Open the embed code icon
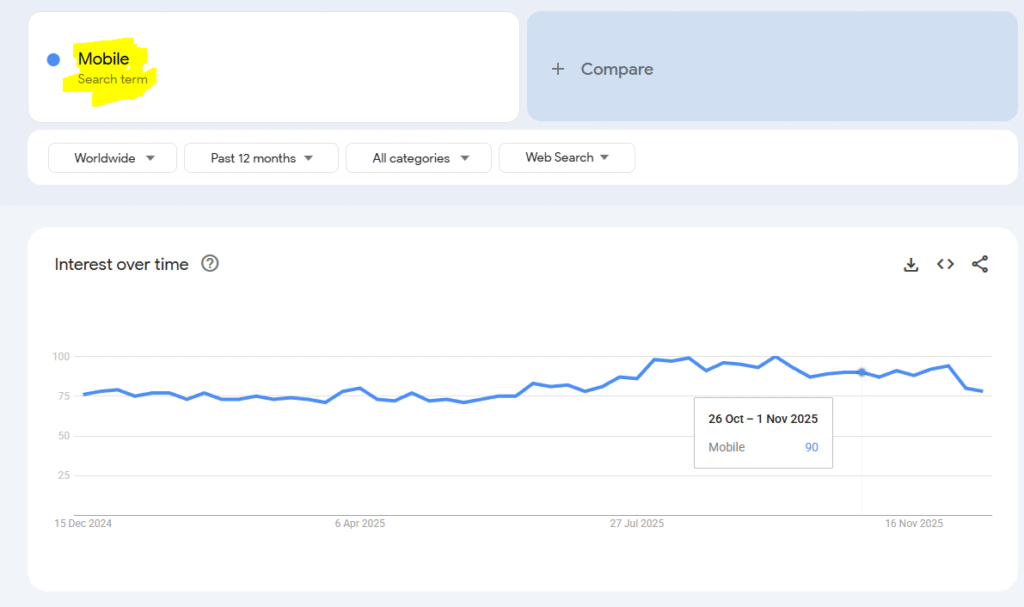 point(945,264)
